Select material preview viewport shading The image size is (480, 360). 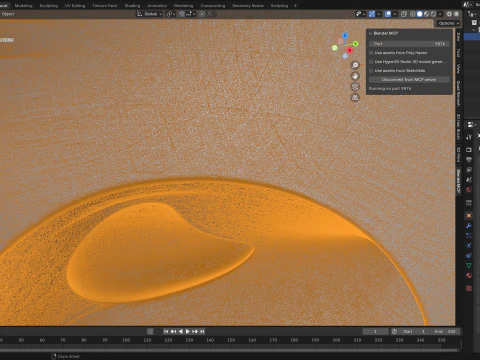click(426, 14)
